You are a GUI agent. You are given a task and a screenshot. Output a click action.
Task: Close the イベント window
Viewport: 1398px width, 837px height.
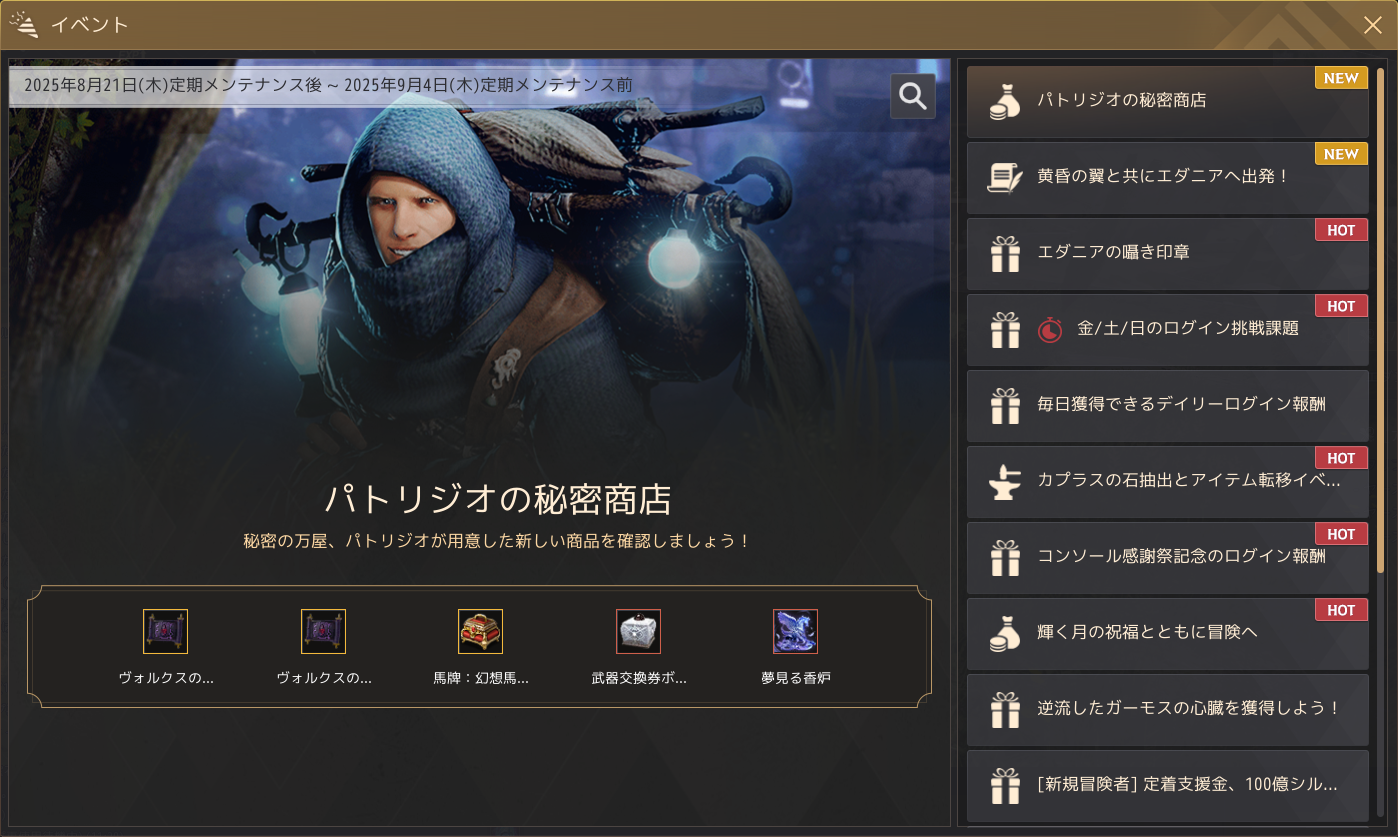pos(1372,25)
